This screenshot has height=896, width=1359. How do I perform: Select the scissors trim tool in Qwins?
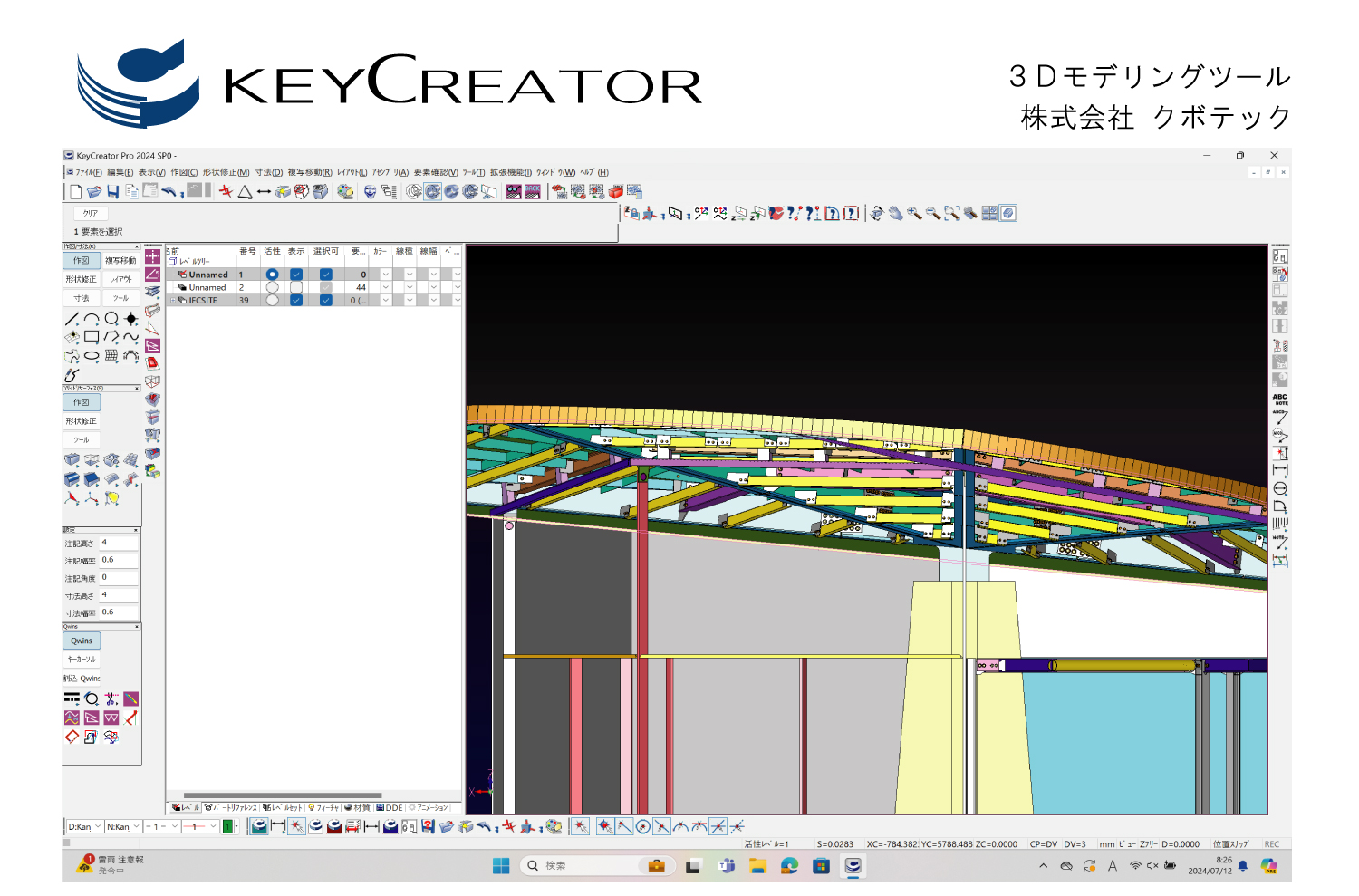[111, 698]
